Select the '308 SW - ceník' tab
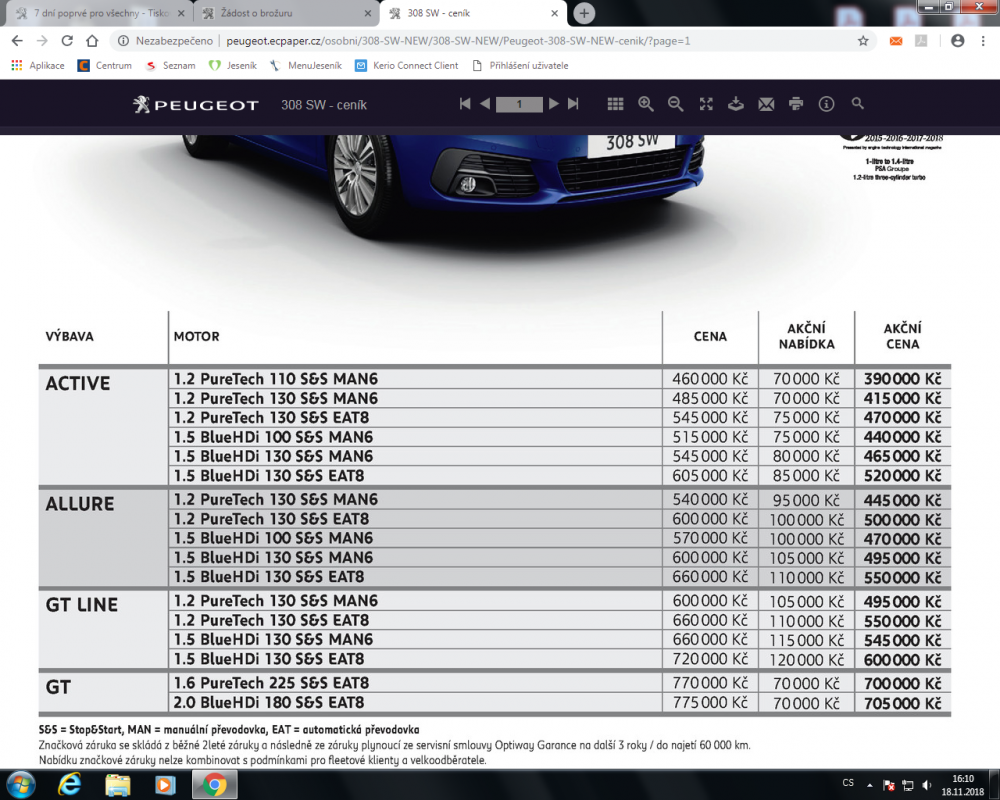 (472, 13)
